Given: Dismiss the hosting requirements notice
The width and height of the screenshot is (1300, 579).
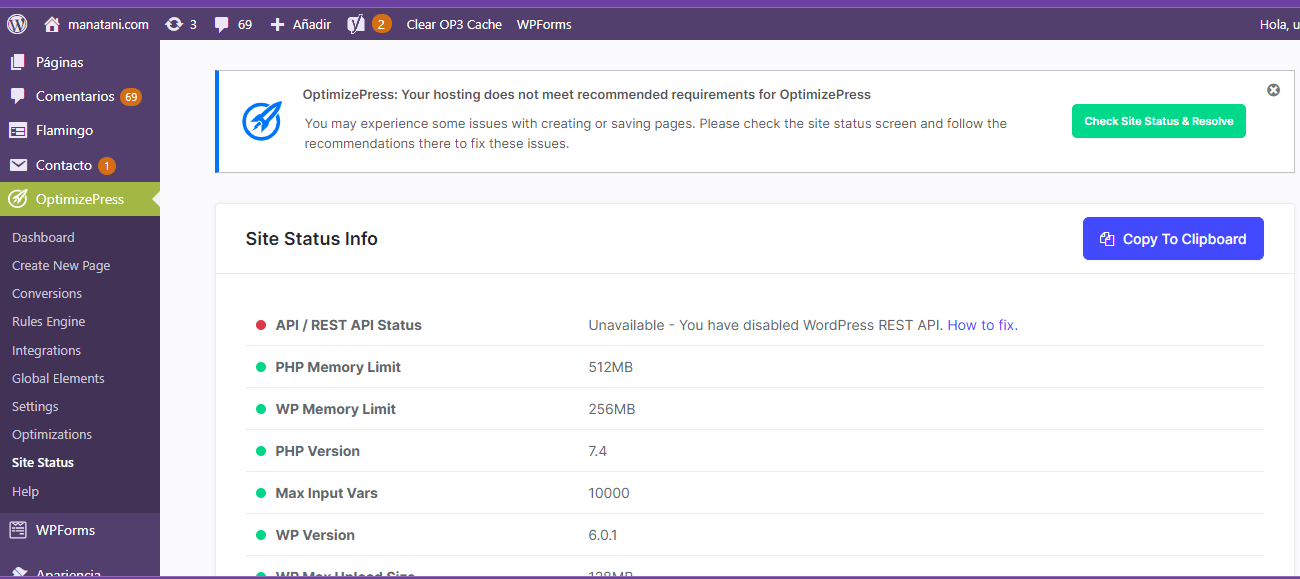Looking at the screenshot, I should pos(1273,90).
